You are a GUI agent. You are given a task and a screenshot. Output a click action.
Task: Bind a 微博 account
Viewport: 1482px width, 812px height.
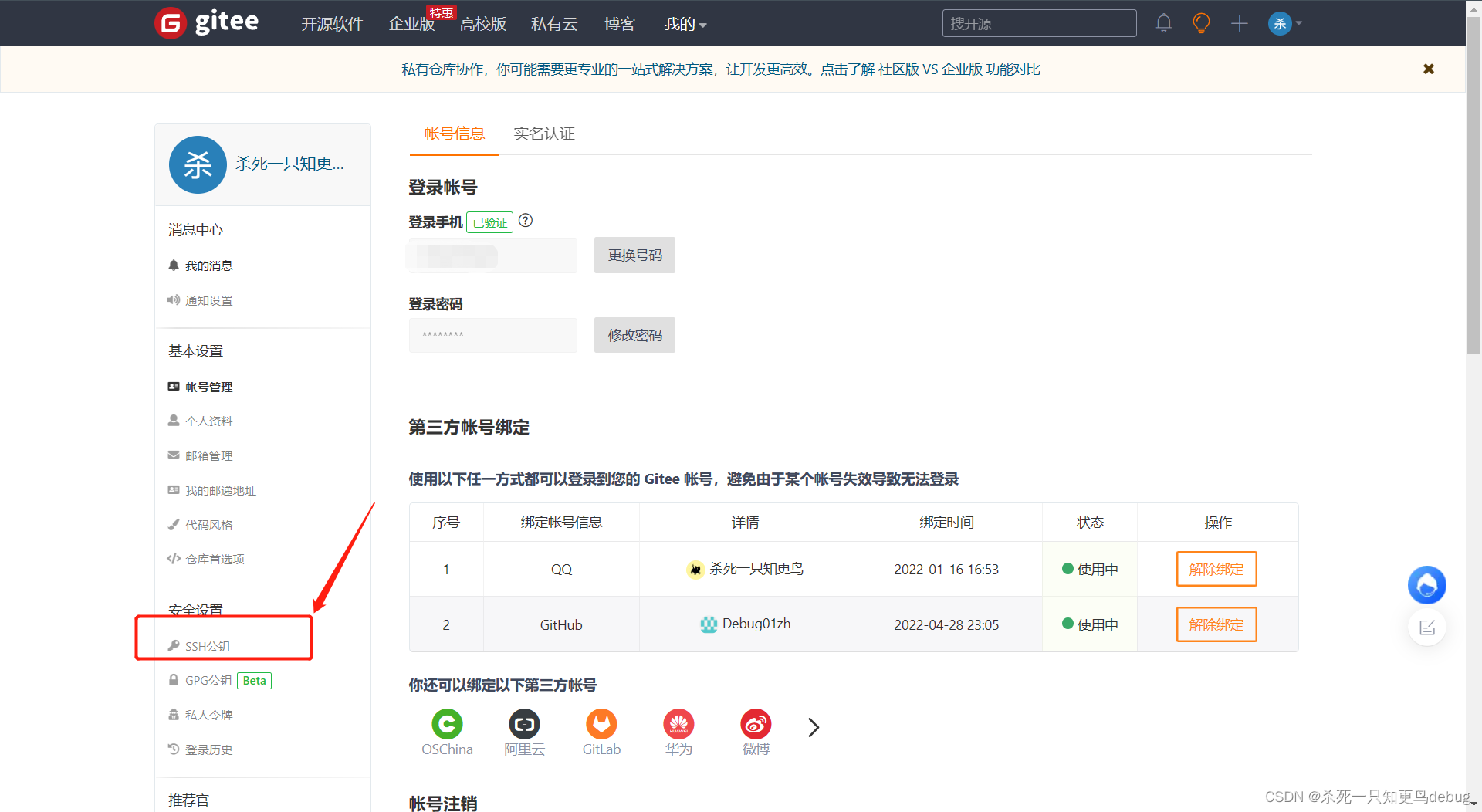tap(756, 732)
